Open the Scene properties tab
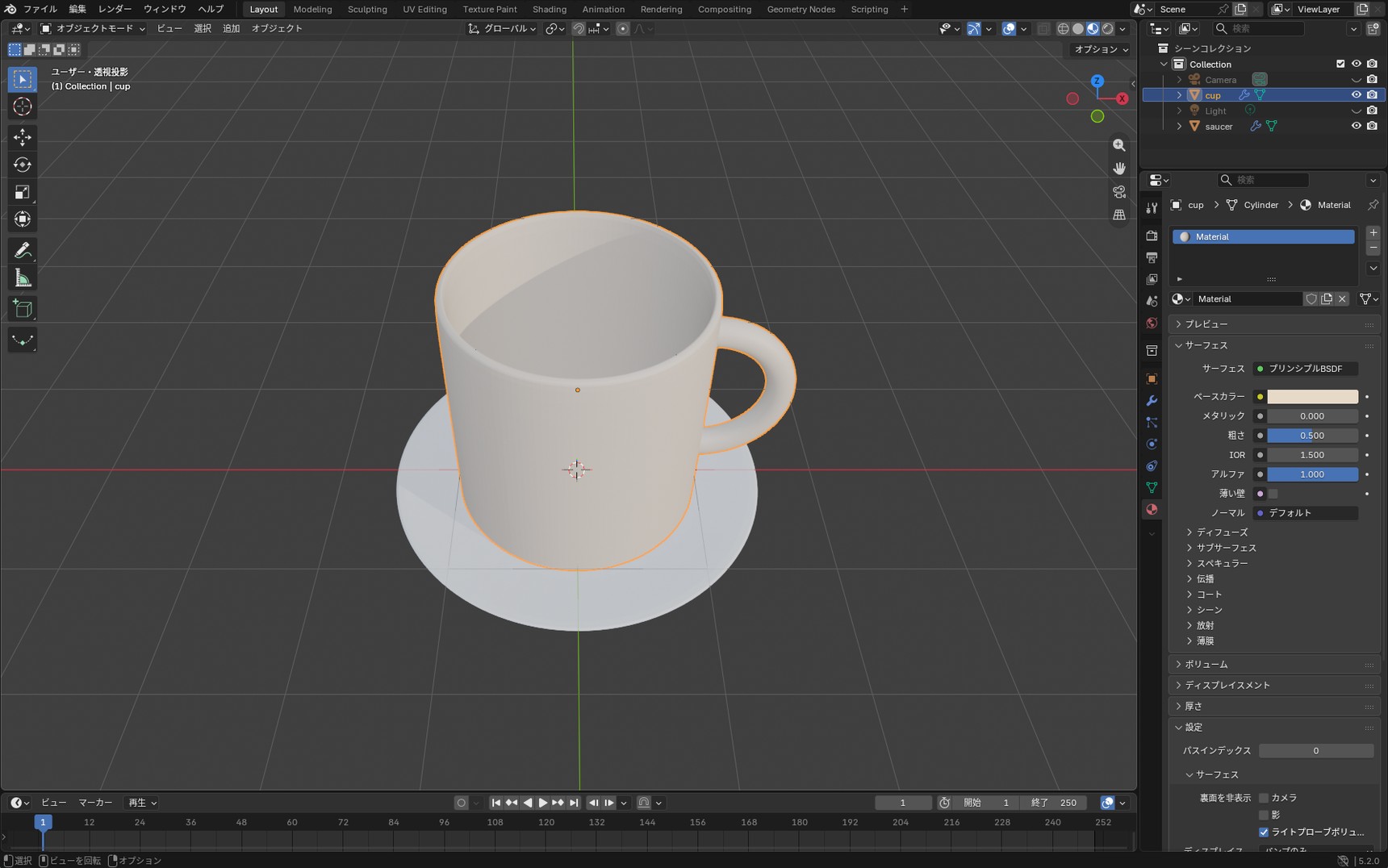This screenshot has height=868, width=1388. pos(1152,301)
